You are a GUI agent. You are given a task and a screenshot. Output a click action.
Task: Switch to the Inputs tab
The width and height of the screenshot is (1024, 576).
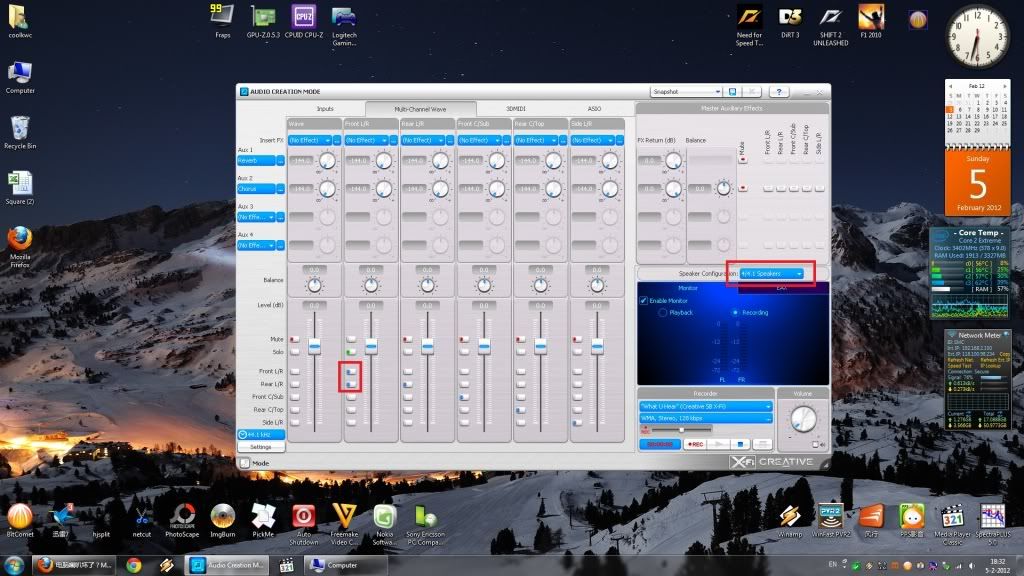click(x=325, y=108)
